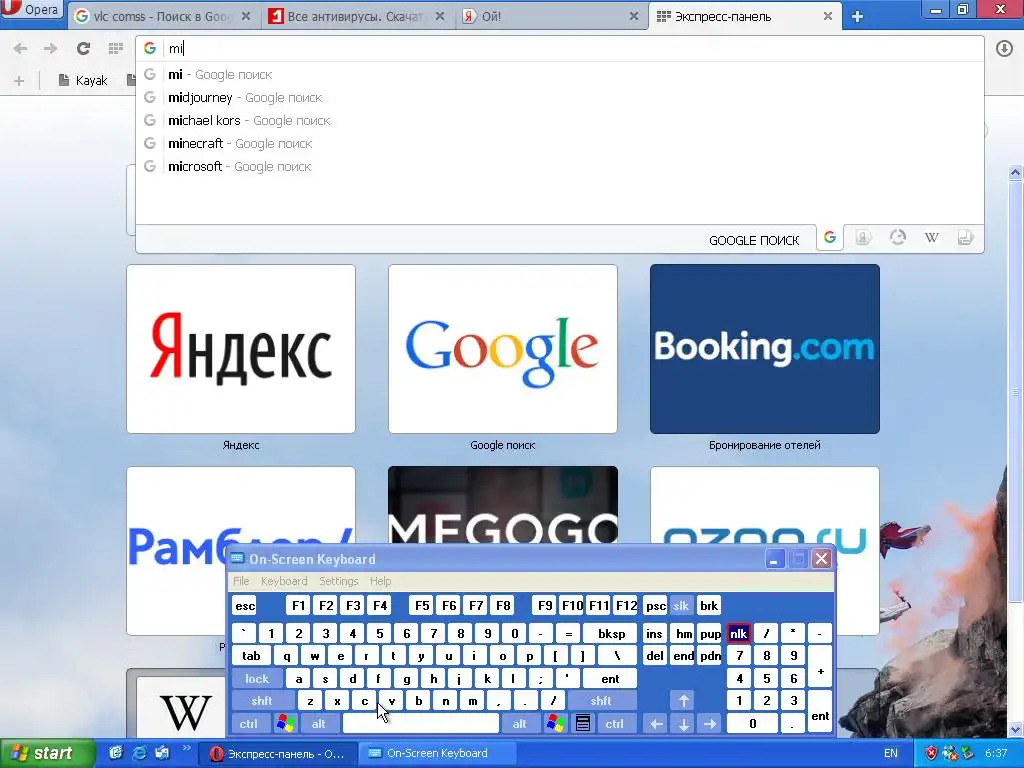Toggle the left alt key
The image size is (1024, 768).
click(x=319, y=724)
